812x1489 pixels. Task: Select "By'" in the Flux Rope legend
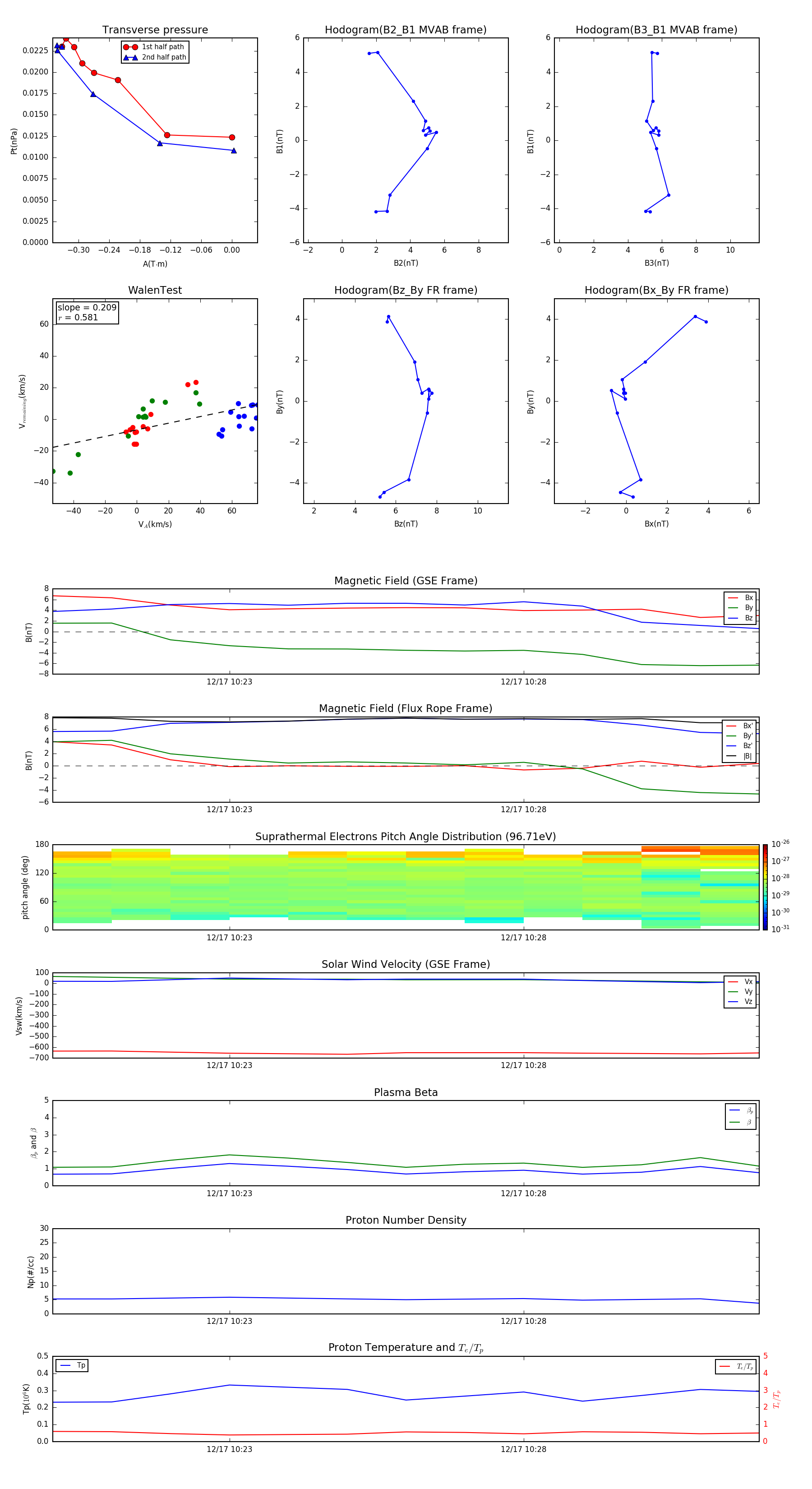pos(740,736)
